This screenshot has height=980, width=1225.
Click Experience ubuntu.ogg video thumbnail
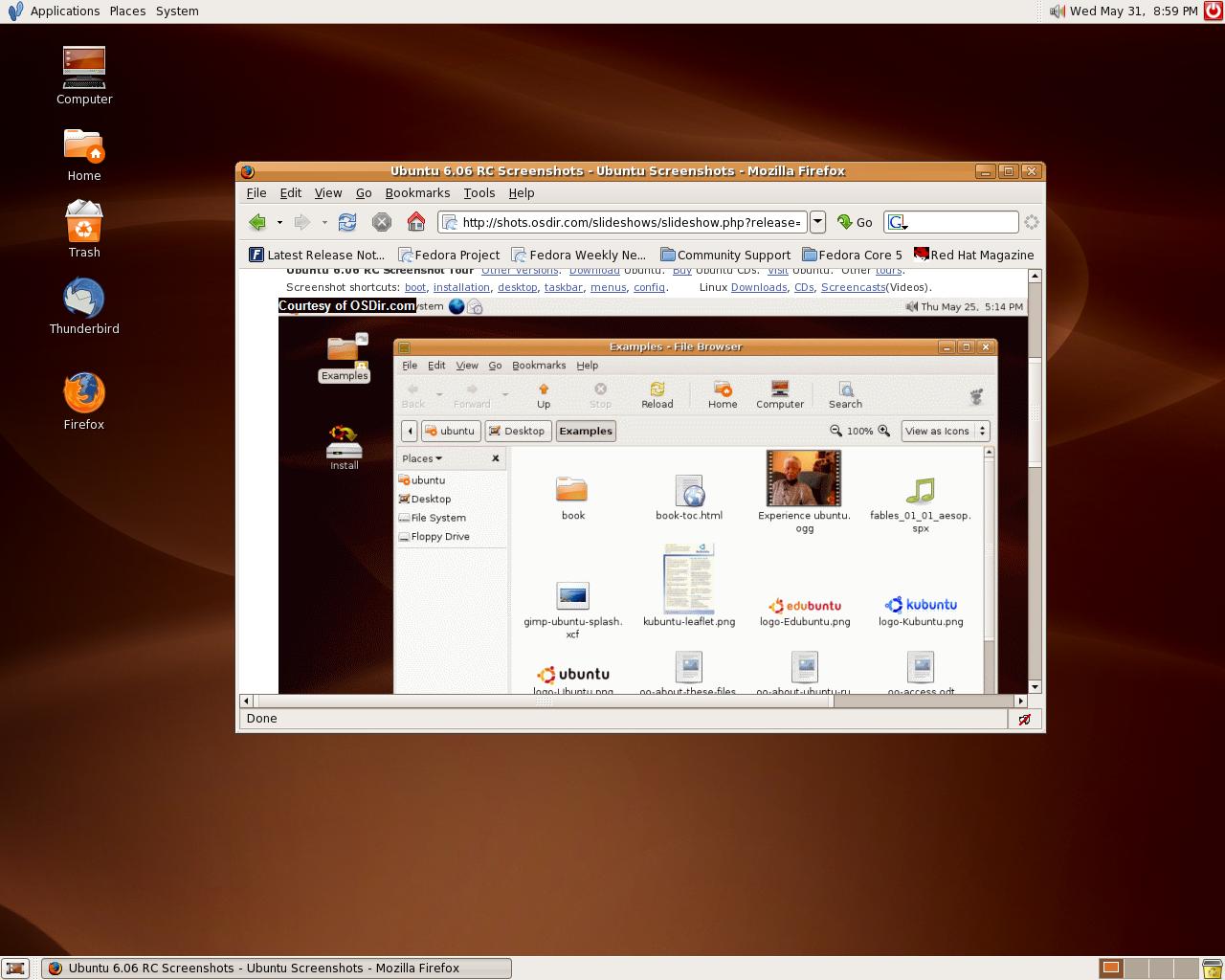click(x=804, y=479)
